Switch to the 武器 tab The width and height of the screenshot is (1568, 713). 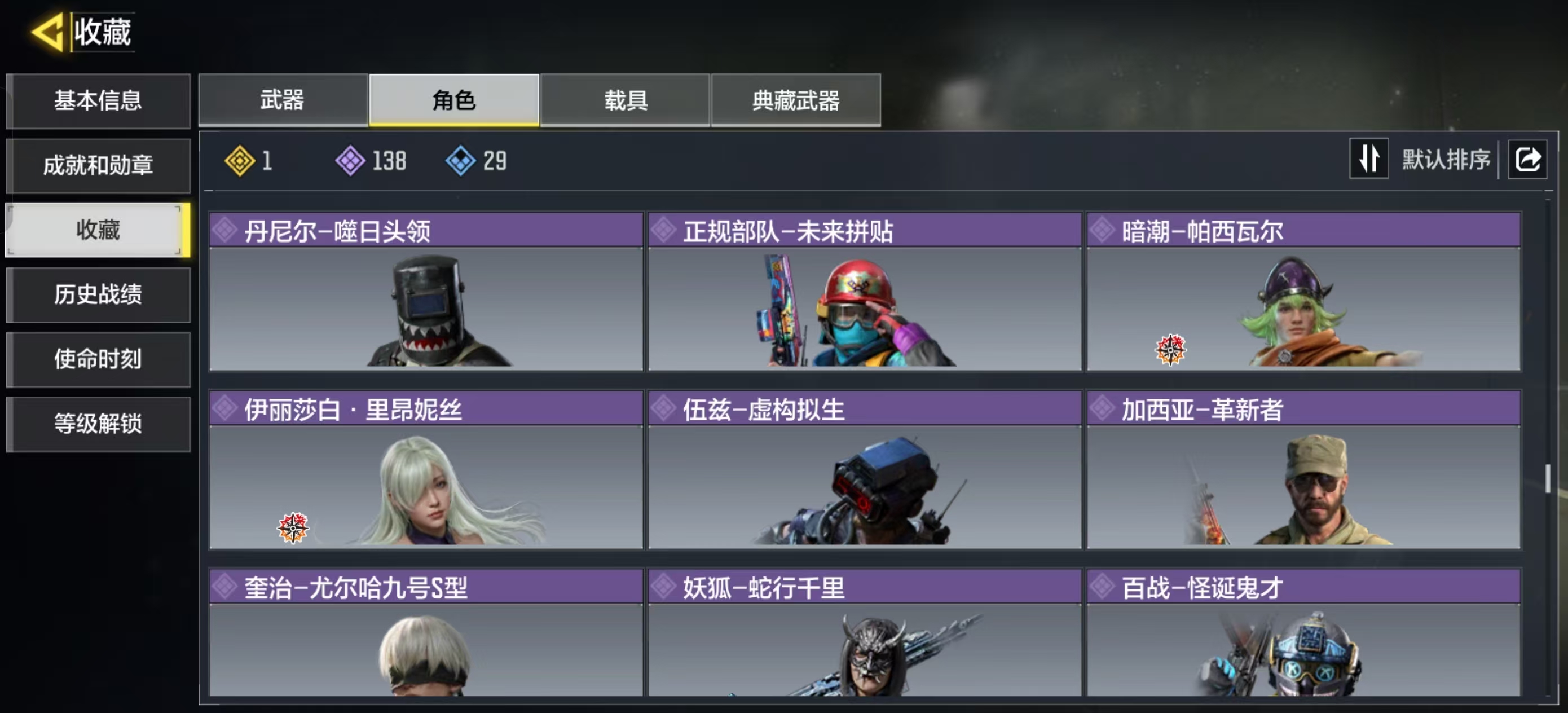(x=283, y=100)
